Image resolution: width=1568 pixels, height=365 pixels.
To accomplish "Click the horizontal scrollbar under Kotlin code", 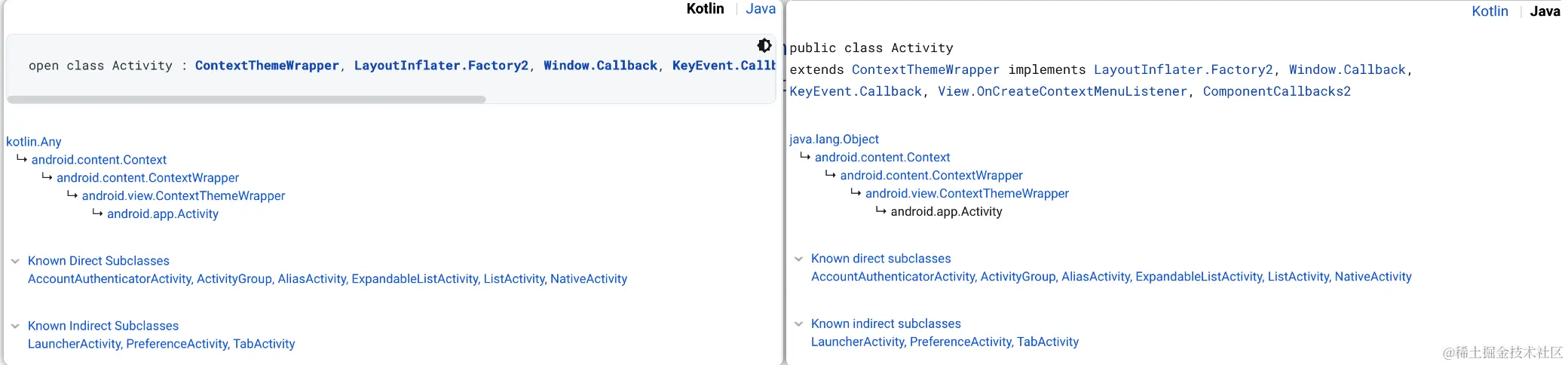I will [247, 100].
